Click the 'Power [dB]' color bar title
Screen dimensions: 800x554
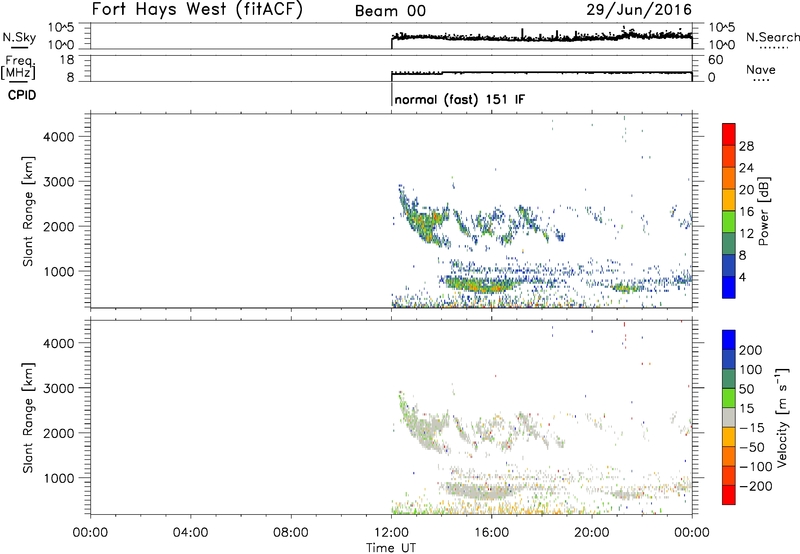coord(764,211)
